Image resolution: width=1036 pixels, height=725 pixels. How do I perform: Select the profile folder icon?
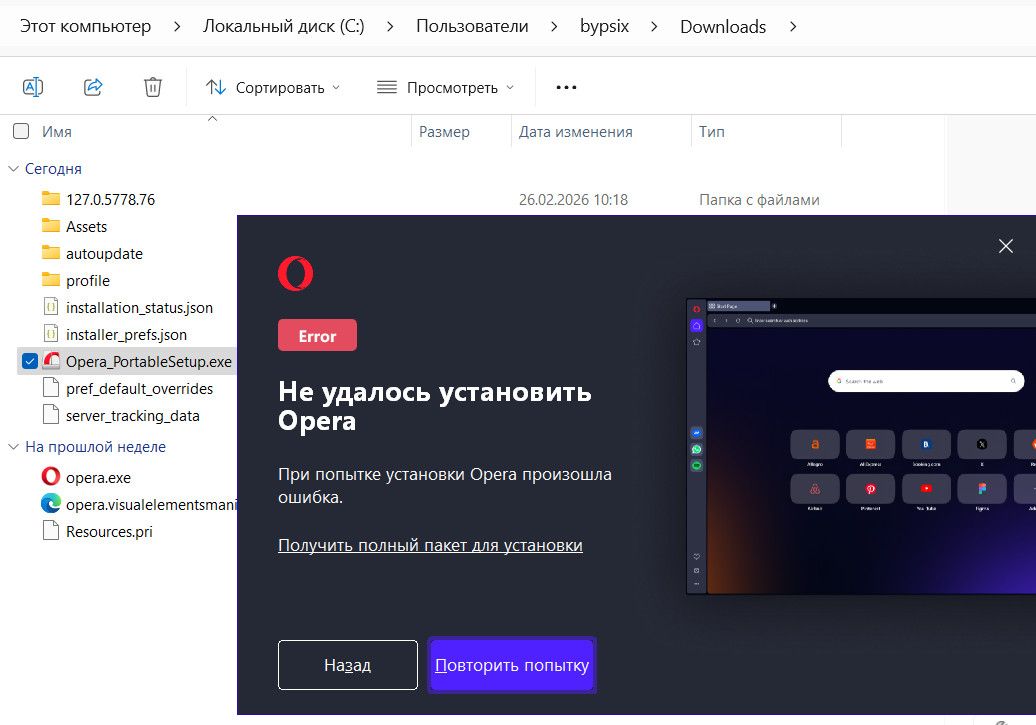[51, 280]
